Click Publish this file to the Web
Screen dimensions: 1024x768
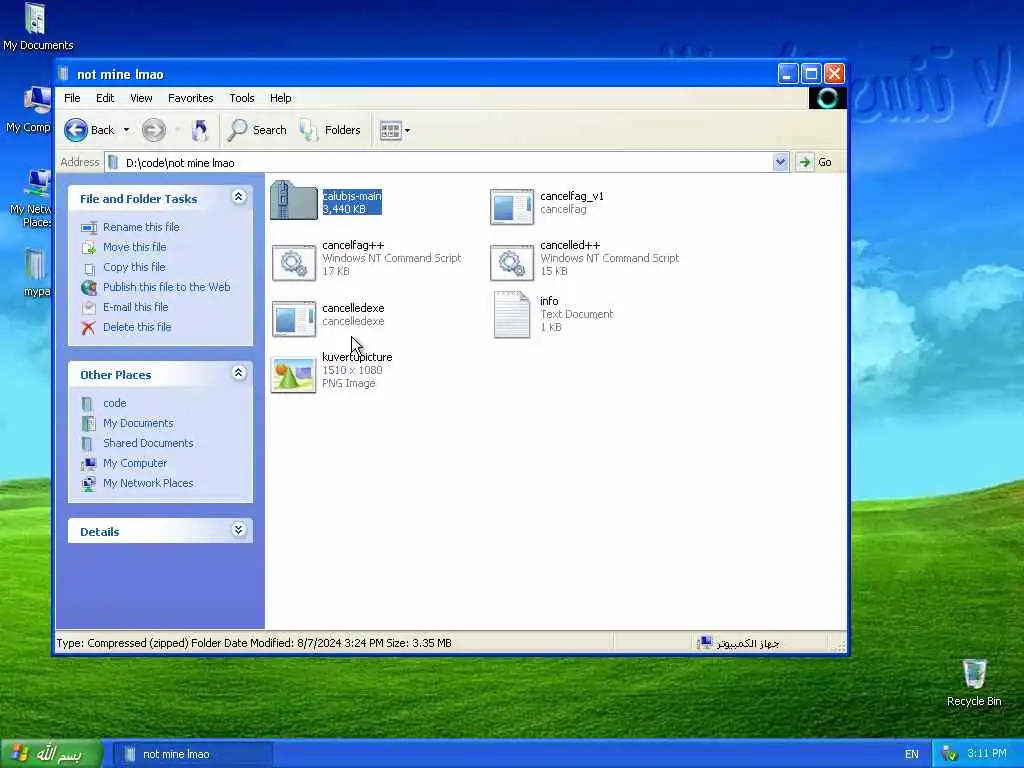(167, 287)
